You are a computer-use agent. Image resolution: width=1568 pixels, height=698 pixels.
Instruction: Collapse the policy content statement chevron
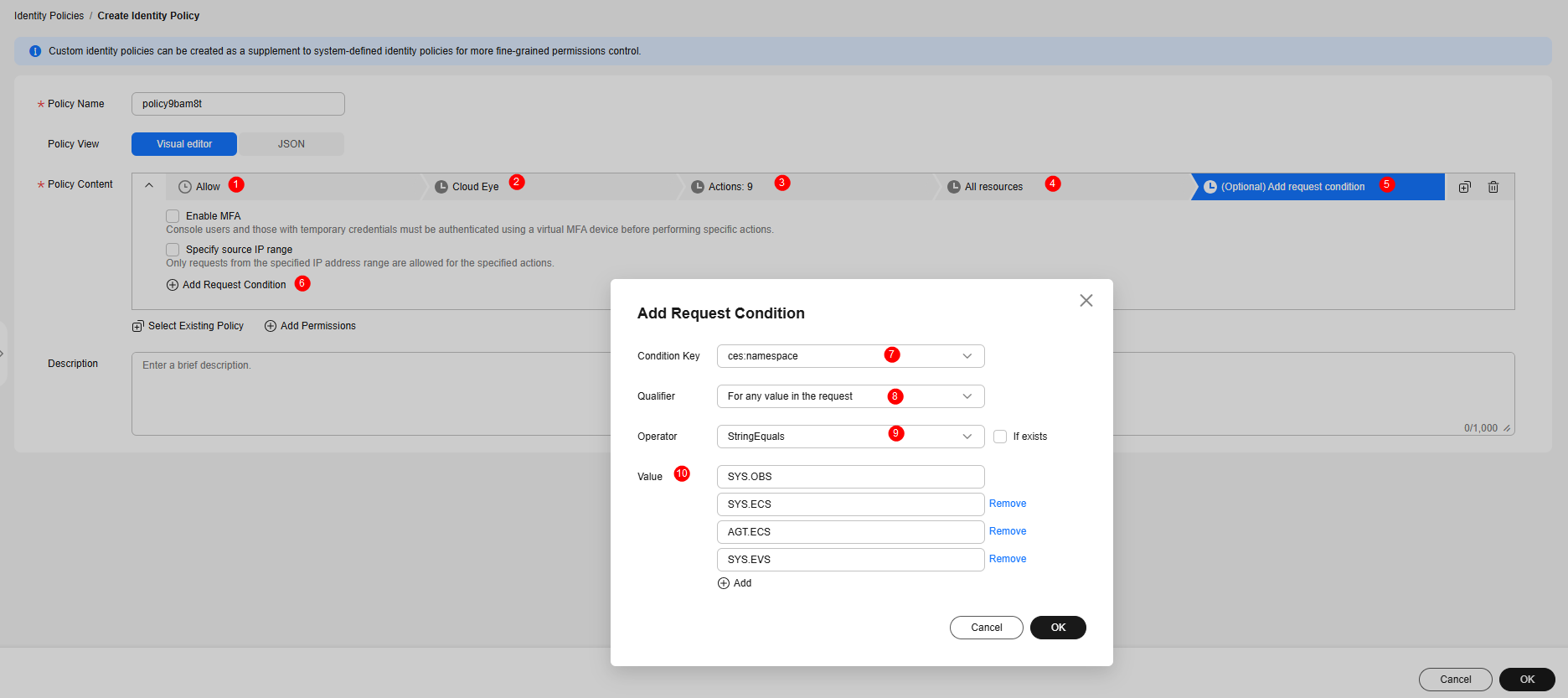tap(149, 186)
